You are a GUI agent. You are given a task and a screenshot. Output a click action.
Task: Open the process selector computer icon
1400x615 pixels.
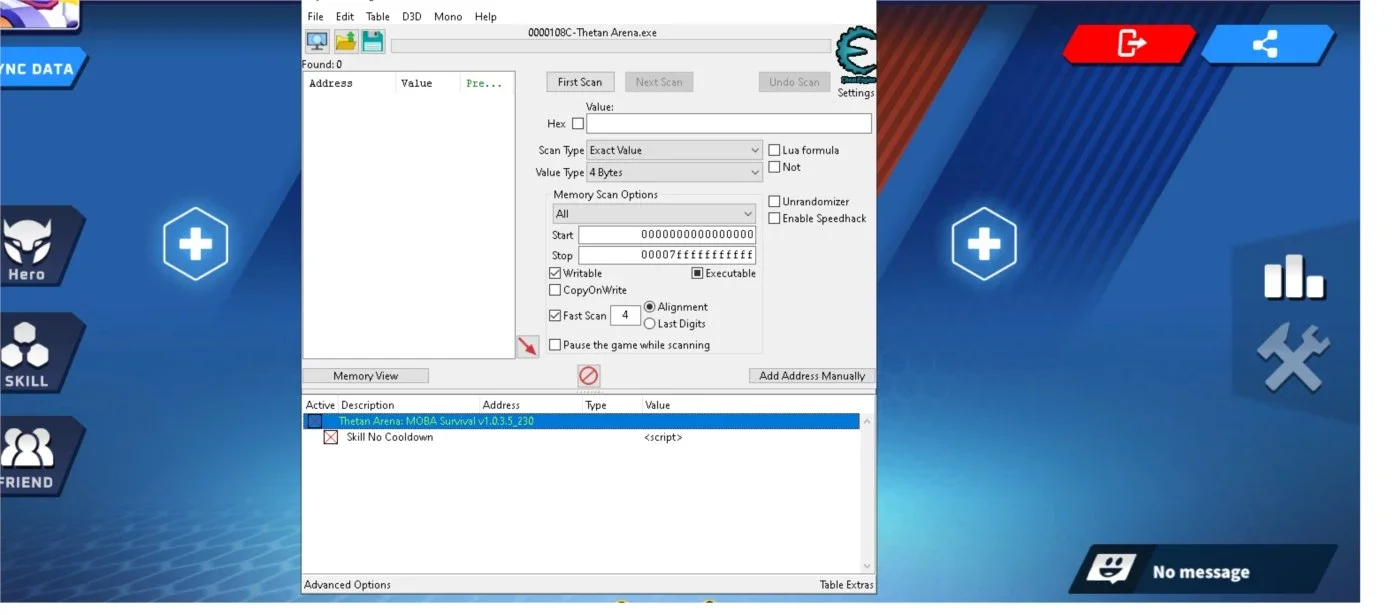(317, 41)
